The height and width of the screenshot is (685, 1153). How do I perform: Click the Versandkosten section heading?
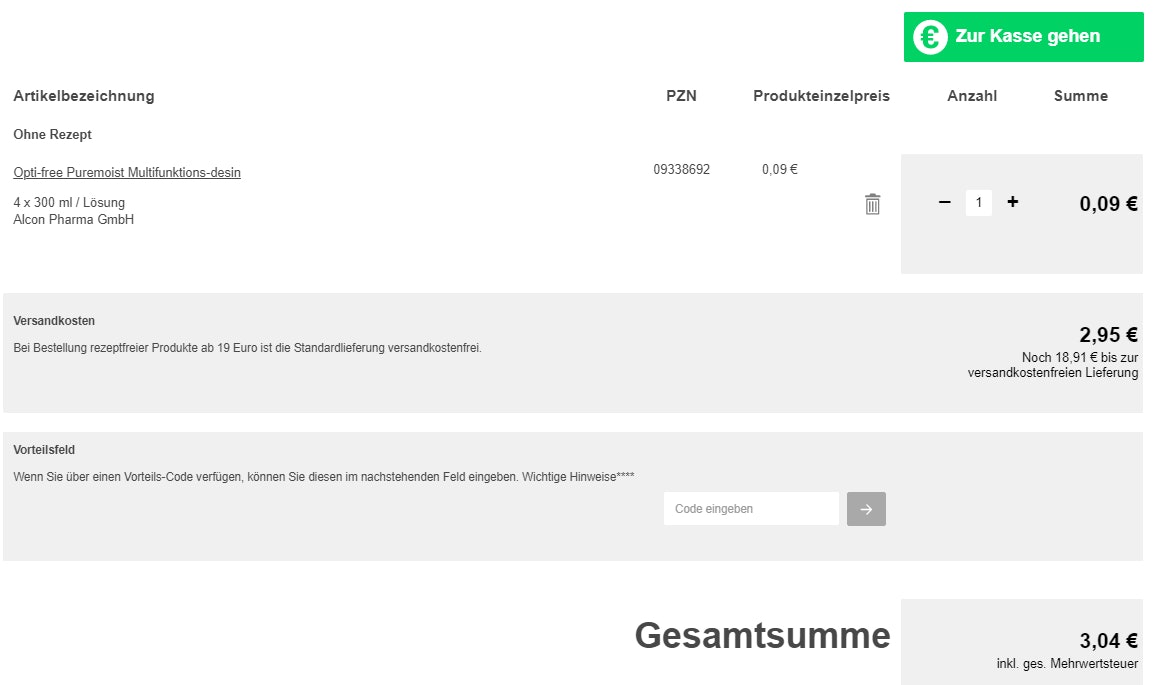pos(54,321)
